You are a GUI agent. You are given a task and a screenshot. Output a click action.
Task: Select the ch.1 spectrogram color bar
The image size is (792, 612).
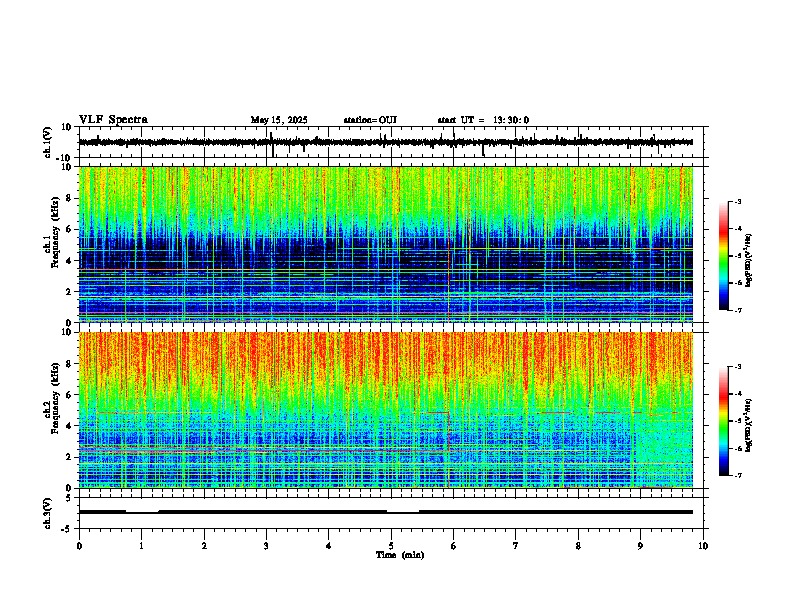tap(724, 256)
